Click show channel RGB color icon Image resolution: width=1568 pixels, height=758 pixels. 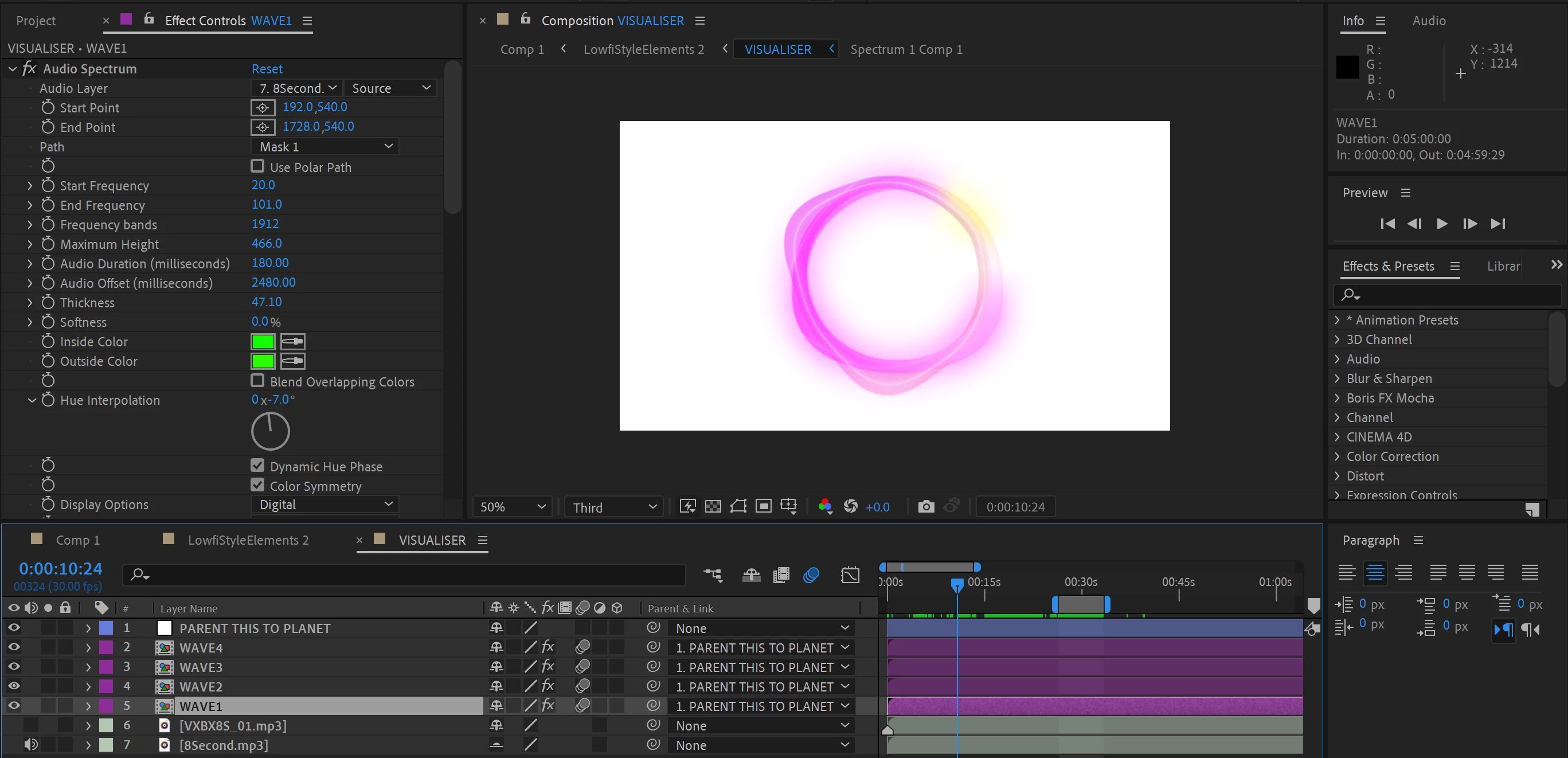coord(825,506)
